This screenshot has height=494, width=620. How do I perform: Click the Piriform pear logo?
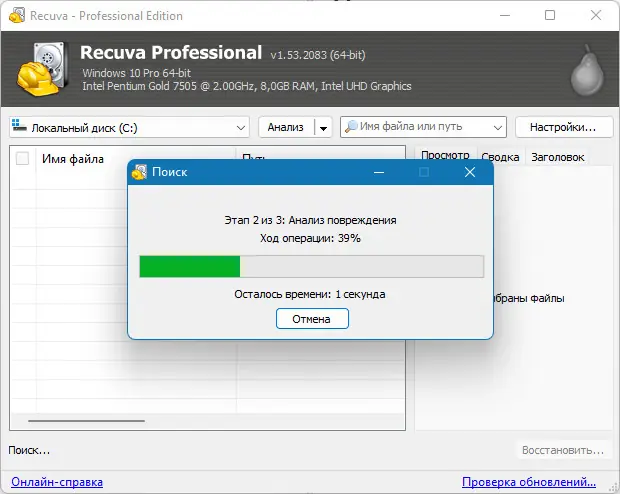587,70
